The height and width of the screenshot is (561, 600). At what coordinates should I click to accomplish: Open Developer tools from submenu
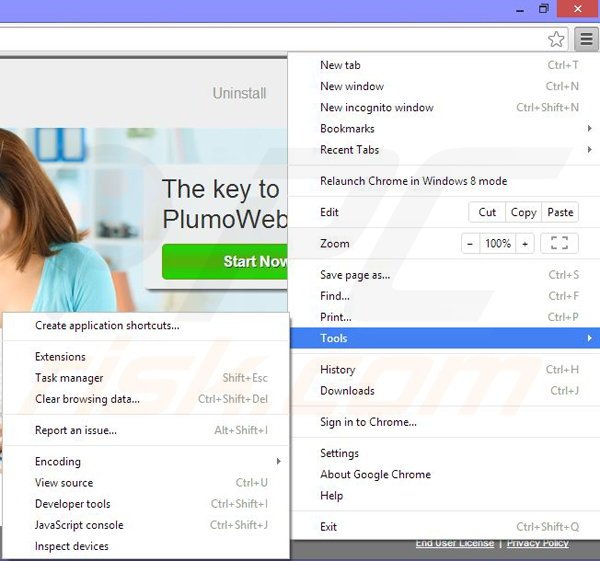pyautogui.click(x=146, y=504)
